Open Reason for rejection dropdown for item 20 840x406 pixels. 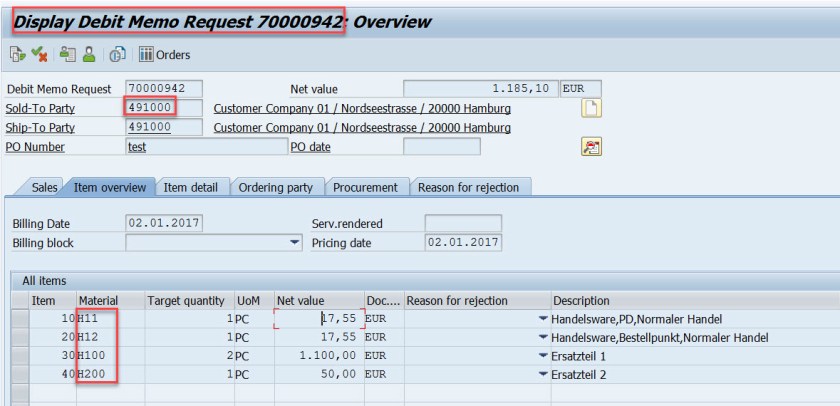click(543, 337)
